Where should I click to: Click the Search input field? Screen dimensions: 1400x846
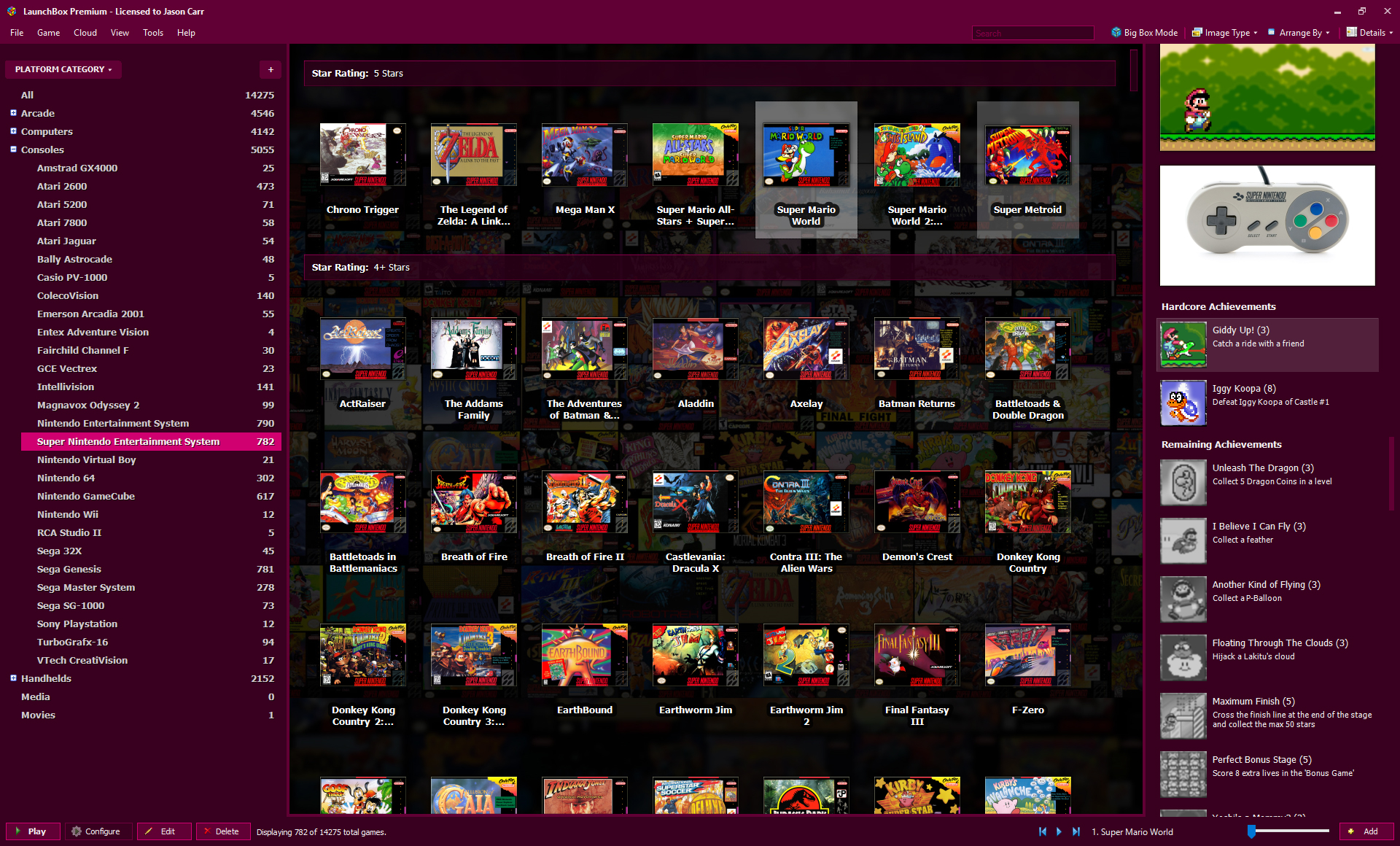[x=1032, y=33]
